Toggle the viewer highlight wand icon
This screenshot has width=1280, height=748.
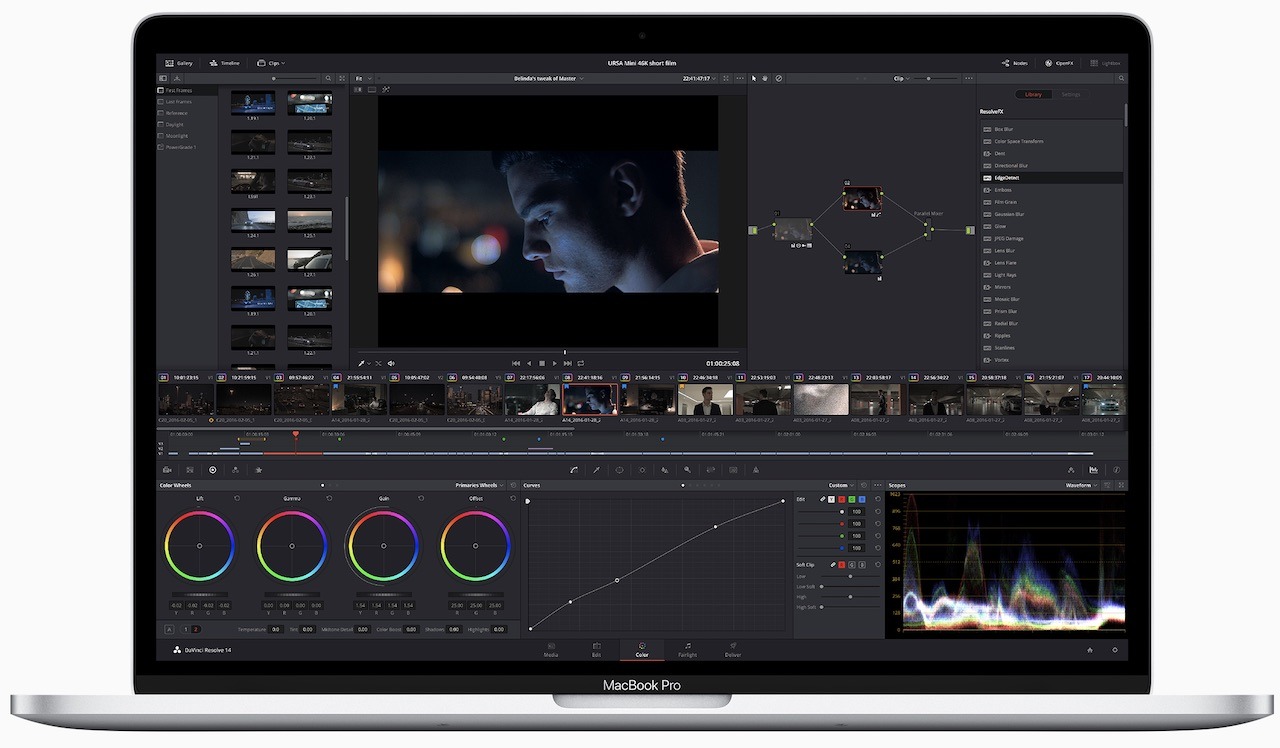(386, 89)
